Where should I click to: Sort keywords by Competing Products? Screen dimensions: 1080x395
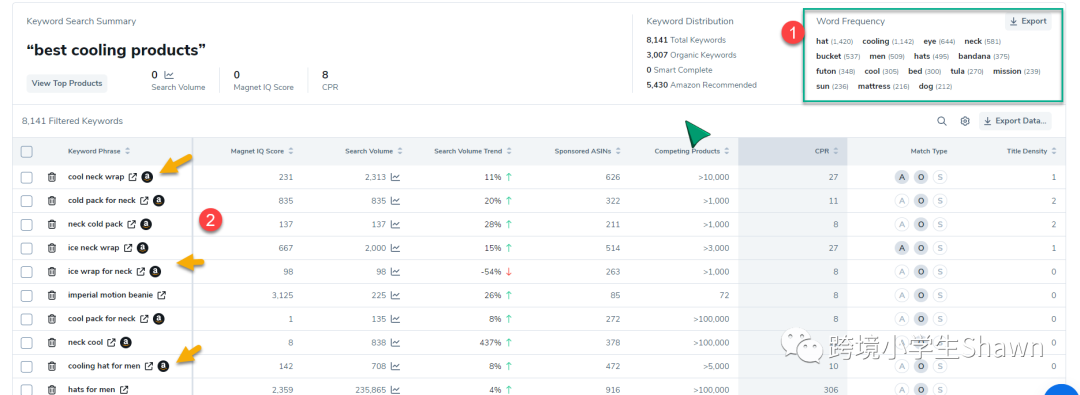coord(692,151)
